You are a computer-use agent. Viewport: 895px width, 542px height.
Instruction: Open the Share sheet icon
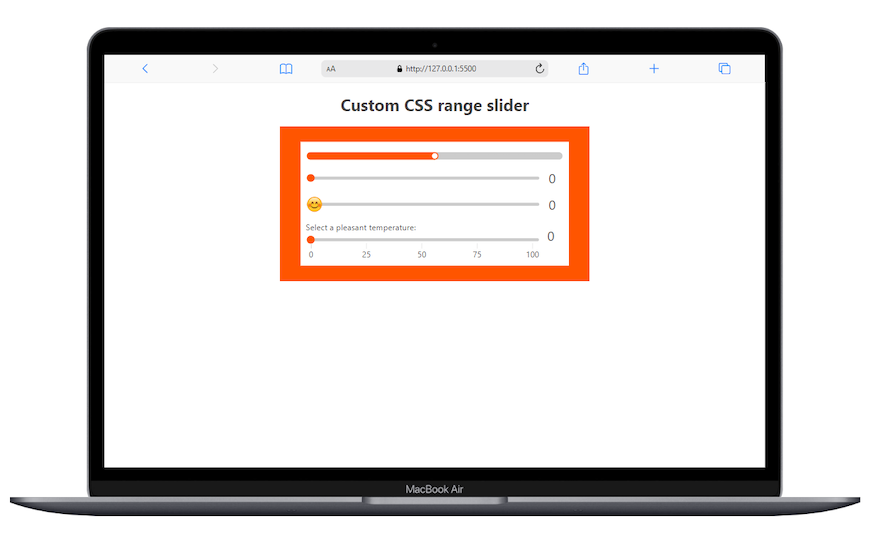click(584, 69)
